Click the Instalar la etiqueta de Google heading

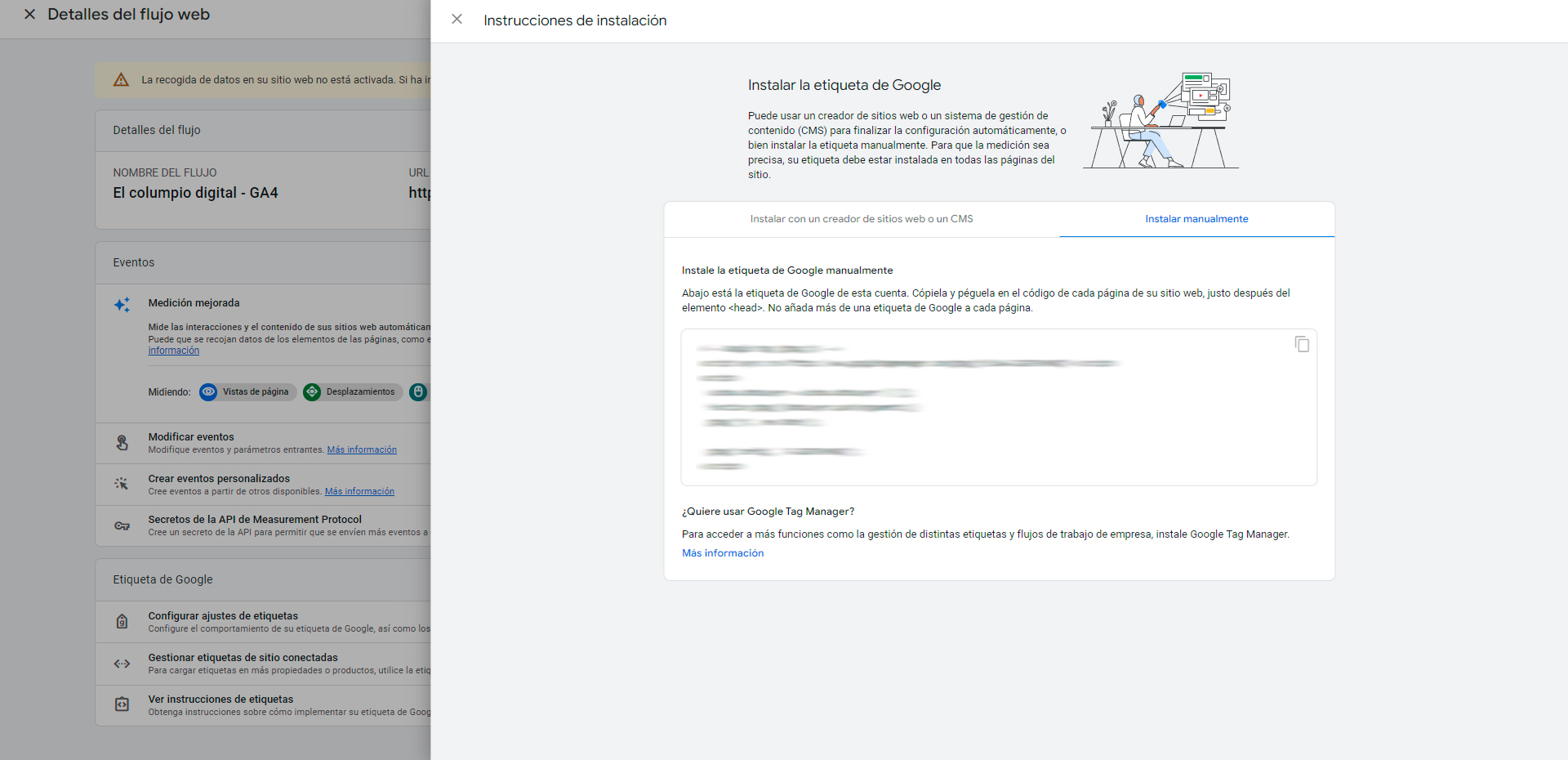(844, 85)
